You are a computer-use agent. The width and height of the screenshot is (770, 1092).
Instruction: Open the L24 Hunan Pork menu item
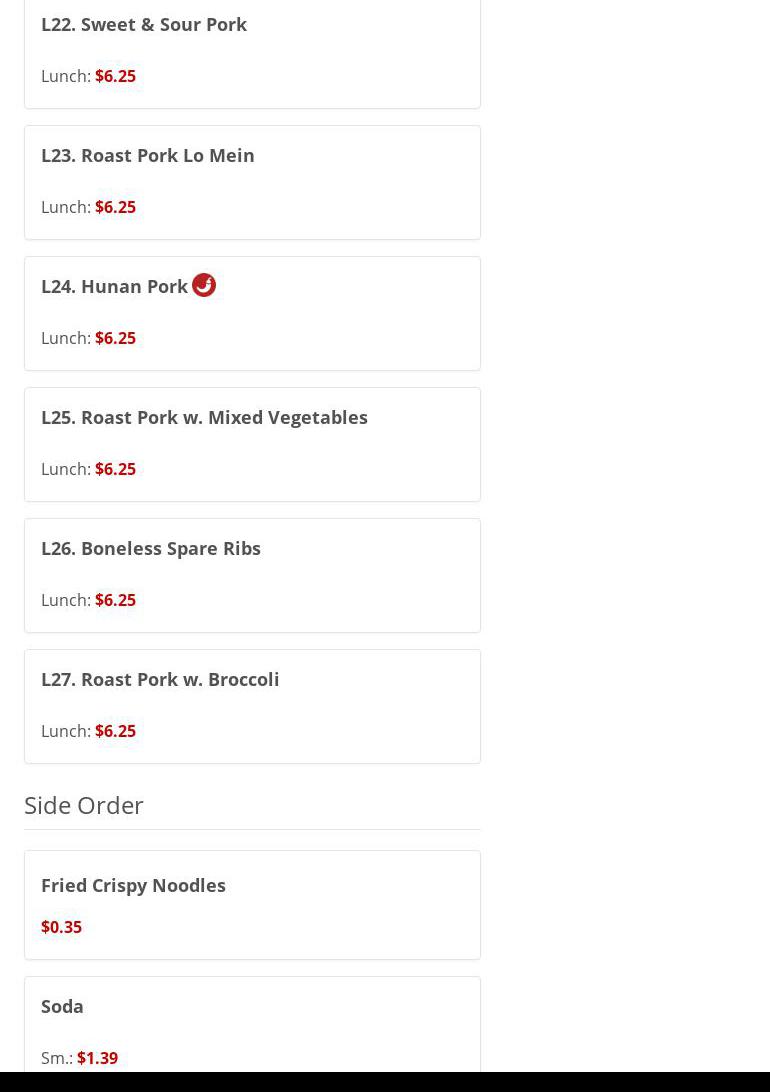pyautogui.click(x=114, y=286)
